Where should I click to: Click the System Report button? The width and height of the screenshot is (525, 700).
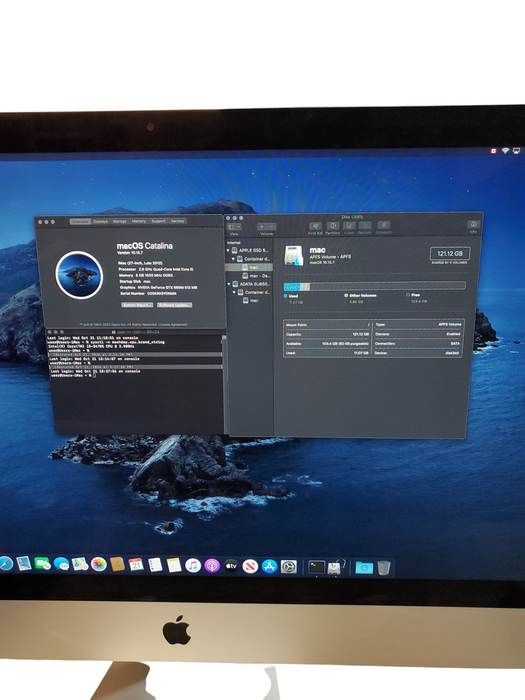click(137, 305)
